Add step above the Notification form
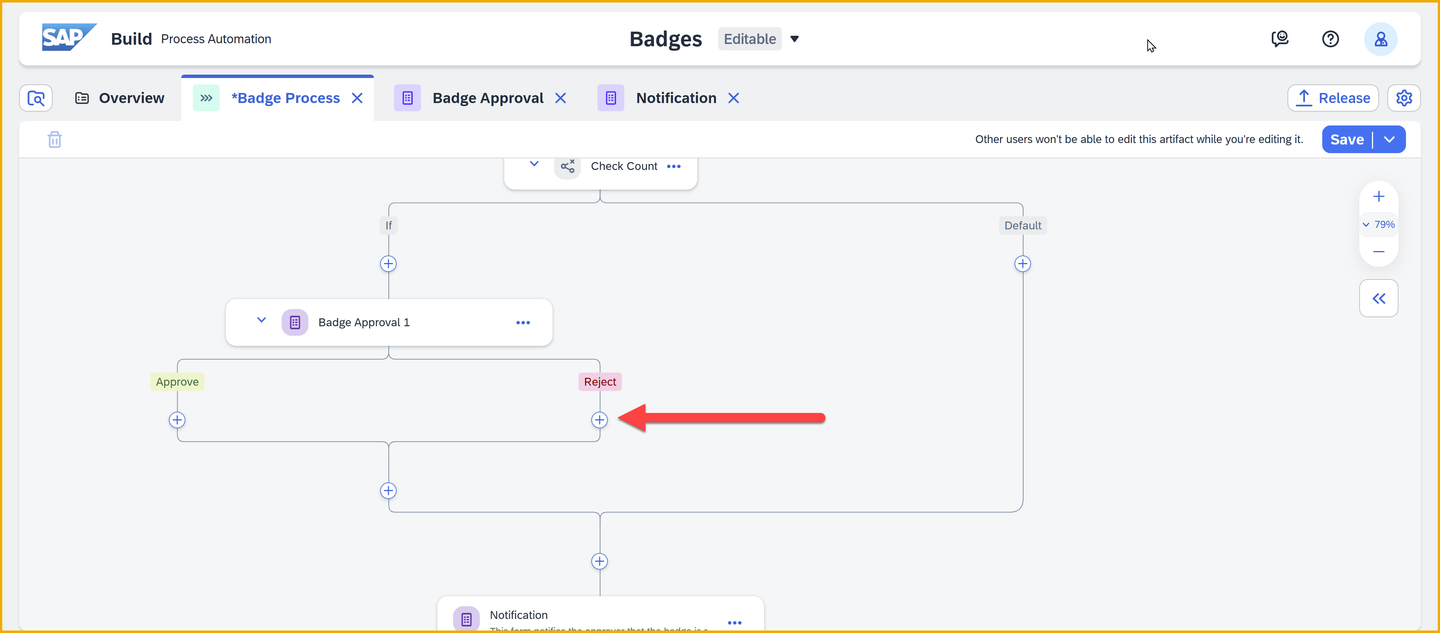The image size is (1440, 633). pos(600,561)
